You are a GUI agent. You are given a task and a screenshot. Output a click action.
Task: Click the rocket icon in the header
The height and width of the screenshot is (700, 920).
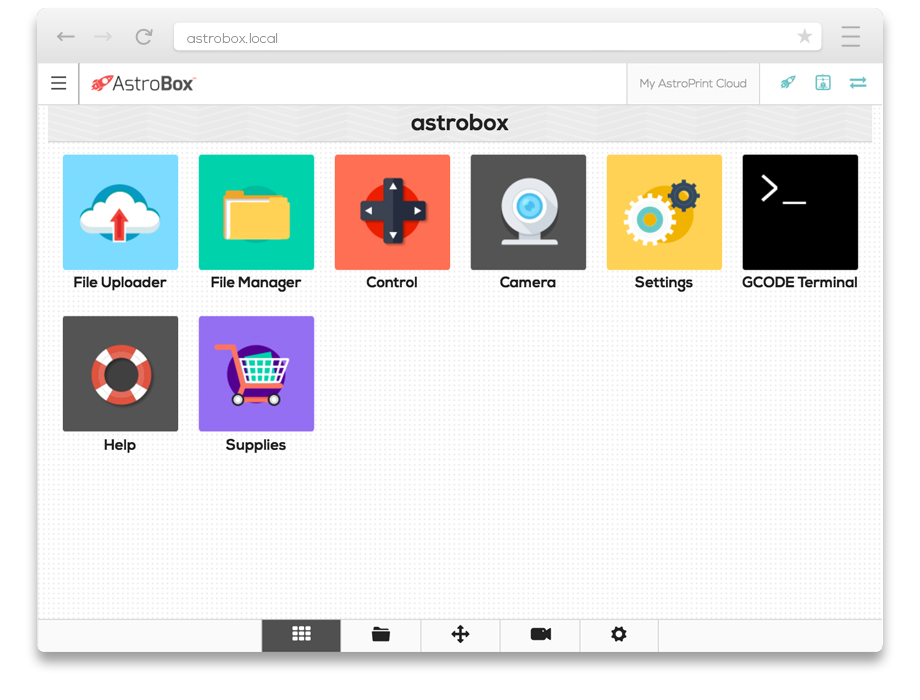788,83
